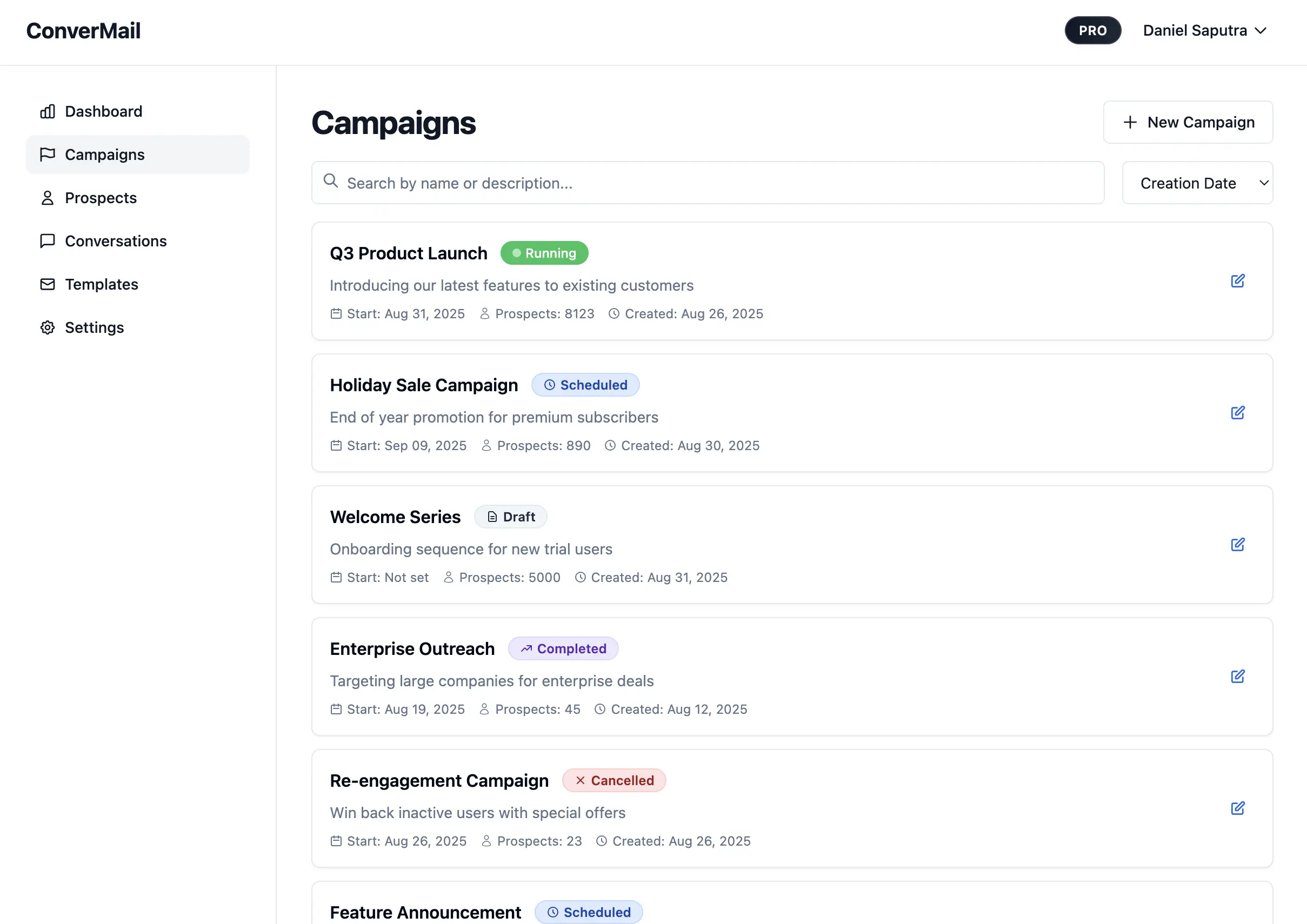Image resolution: width=1307 pixels, height=924 pixels.
Task: Click the search magnifier icon
Action: tap(331, 181)
